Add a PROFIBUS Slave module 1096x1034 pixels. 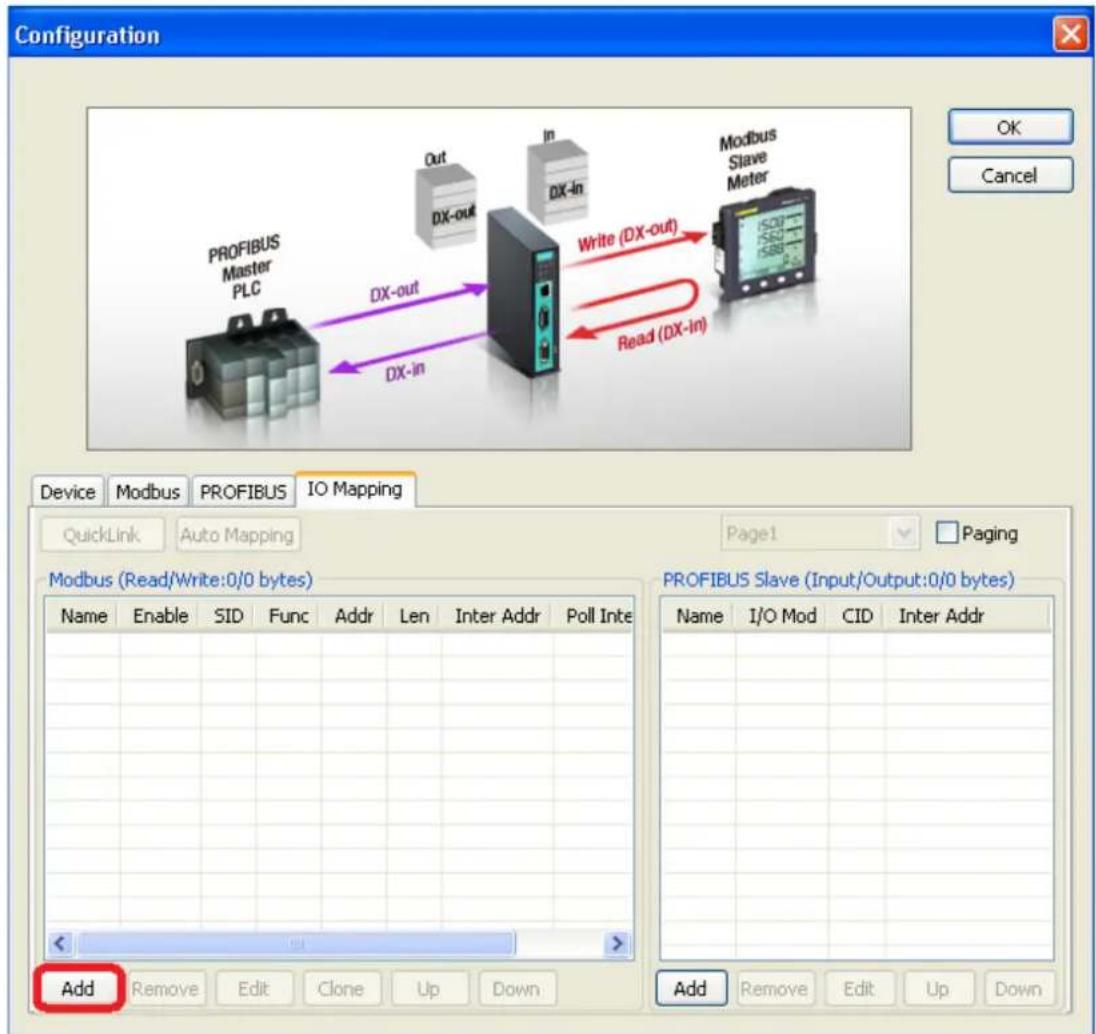click(x=691, y=989)
